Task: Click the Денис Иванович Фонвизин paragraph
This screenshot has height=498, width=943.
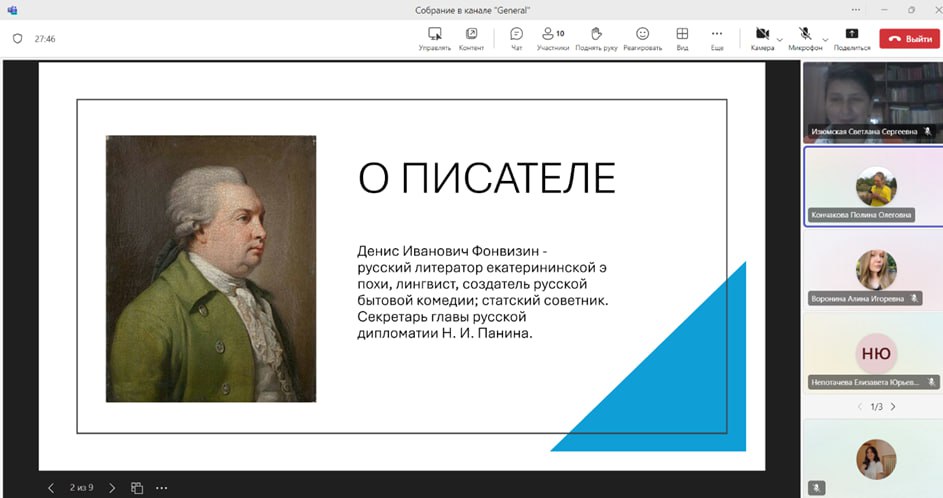Action: [x=483, y=292]
